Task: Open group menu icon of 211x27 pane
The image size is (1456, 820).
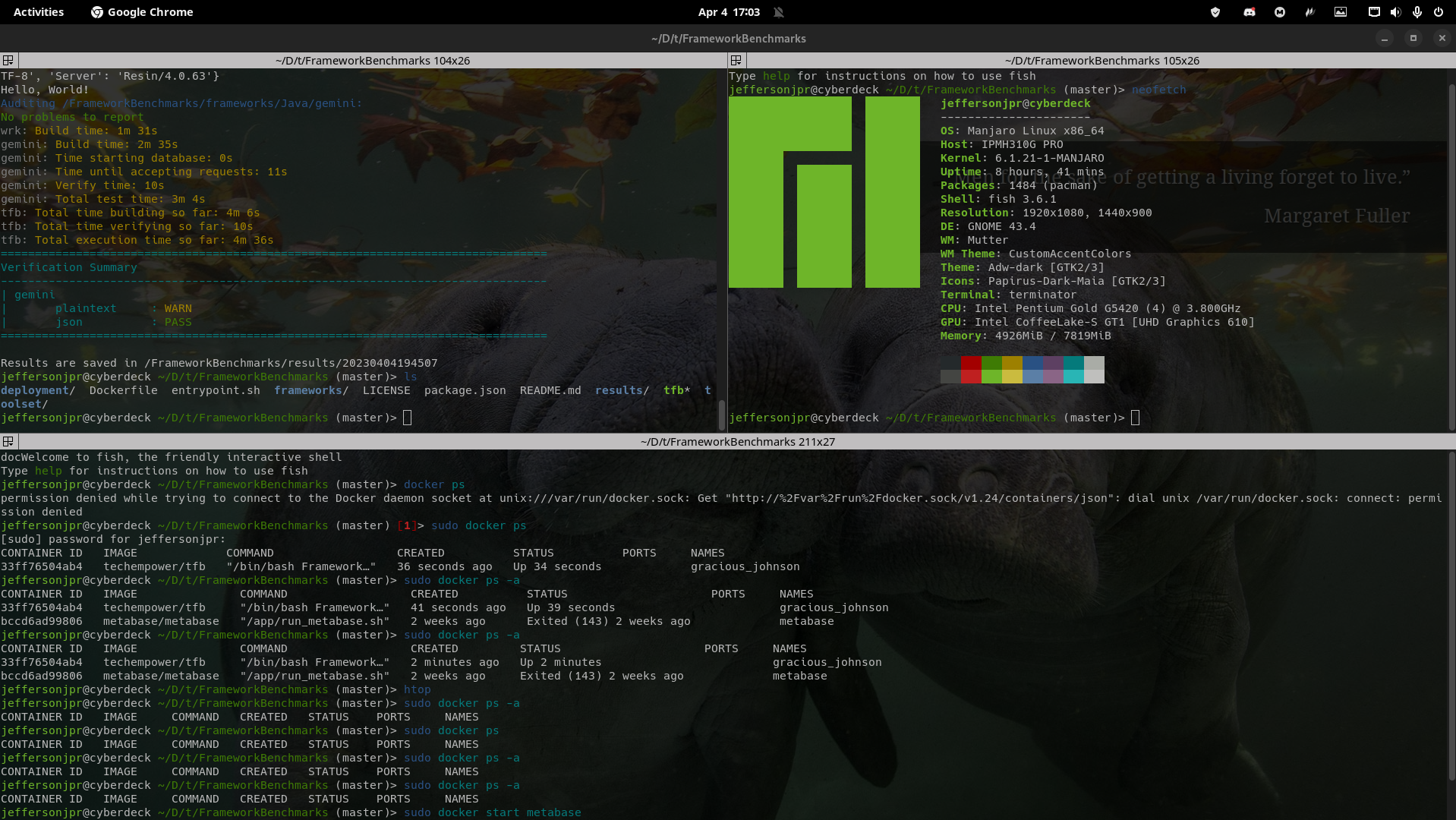Action: 8,441
